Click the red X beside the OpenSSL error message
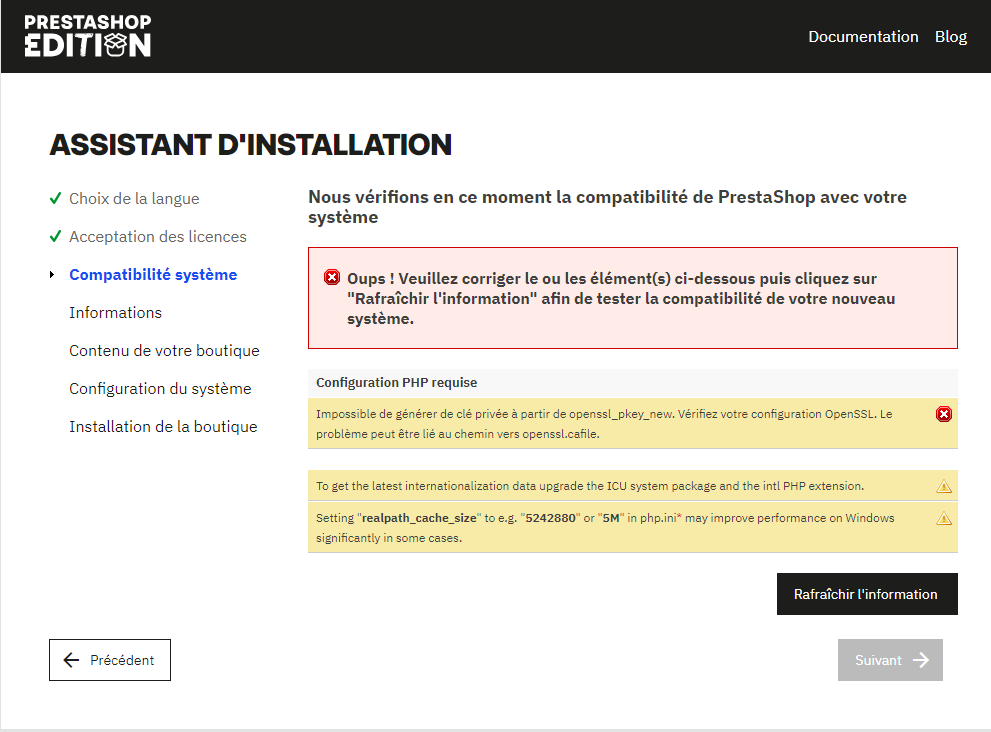 (x=944, y=413)
